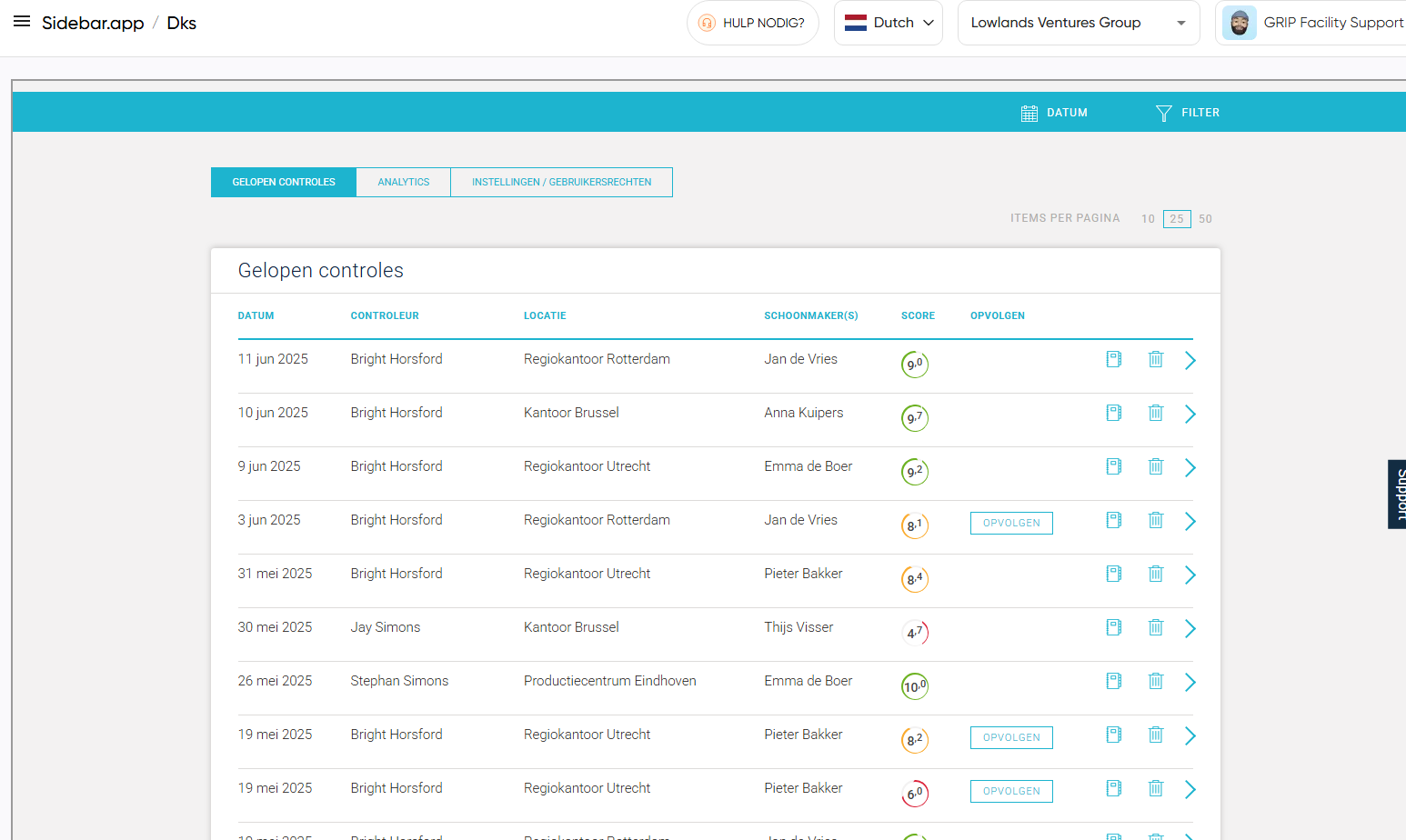
Task: Click the headset icon in HULP NODIG
Action: 707,23
